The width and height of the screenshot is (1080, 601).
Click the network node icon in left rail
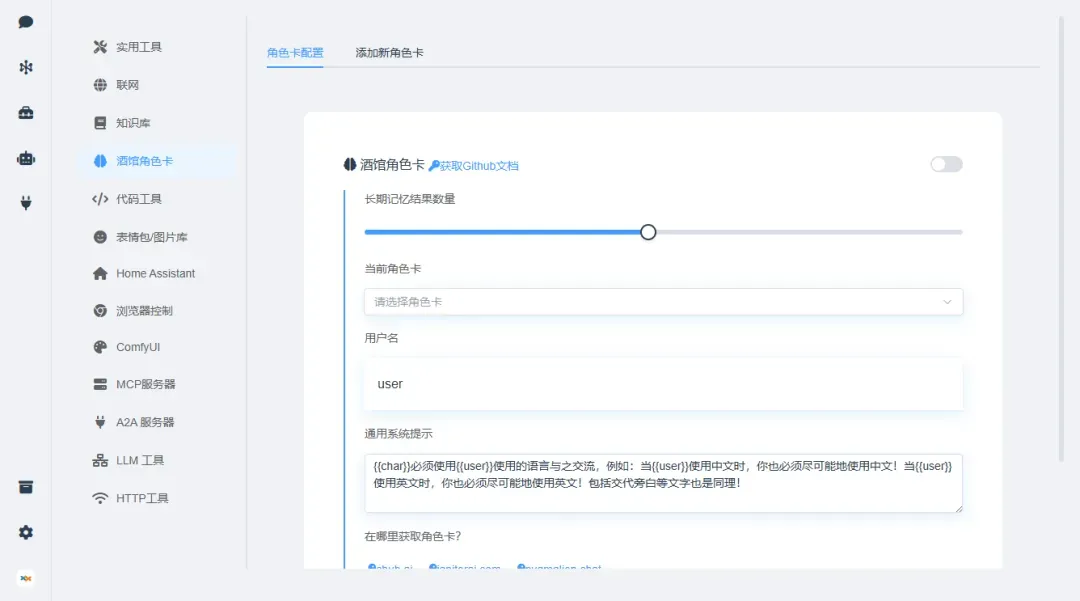26,67
